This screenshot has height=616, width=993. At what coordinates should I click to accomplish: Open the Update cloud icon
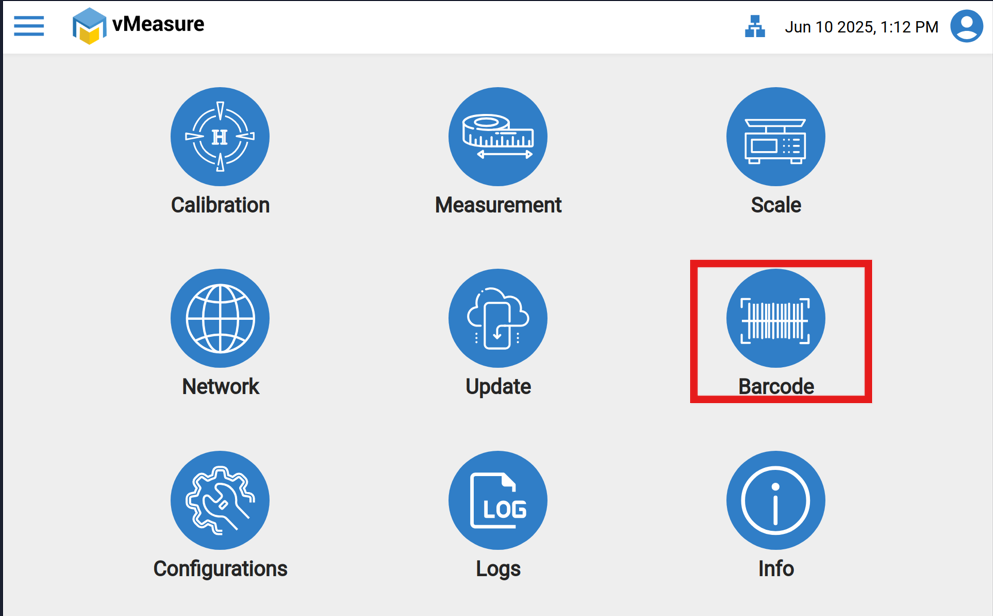pyautogui.click(x=498, y=319)
